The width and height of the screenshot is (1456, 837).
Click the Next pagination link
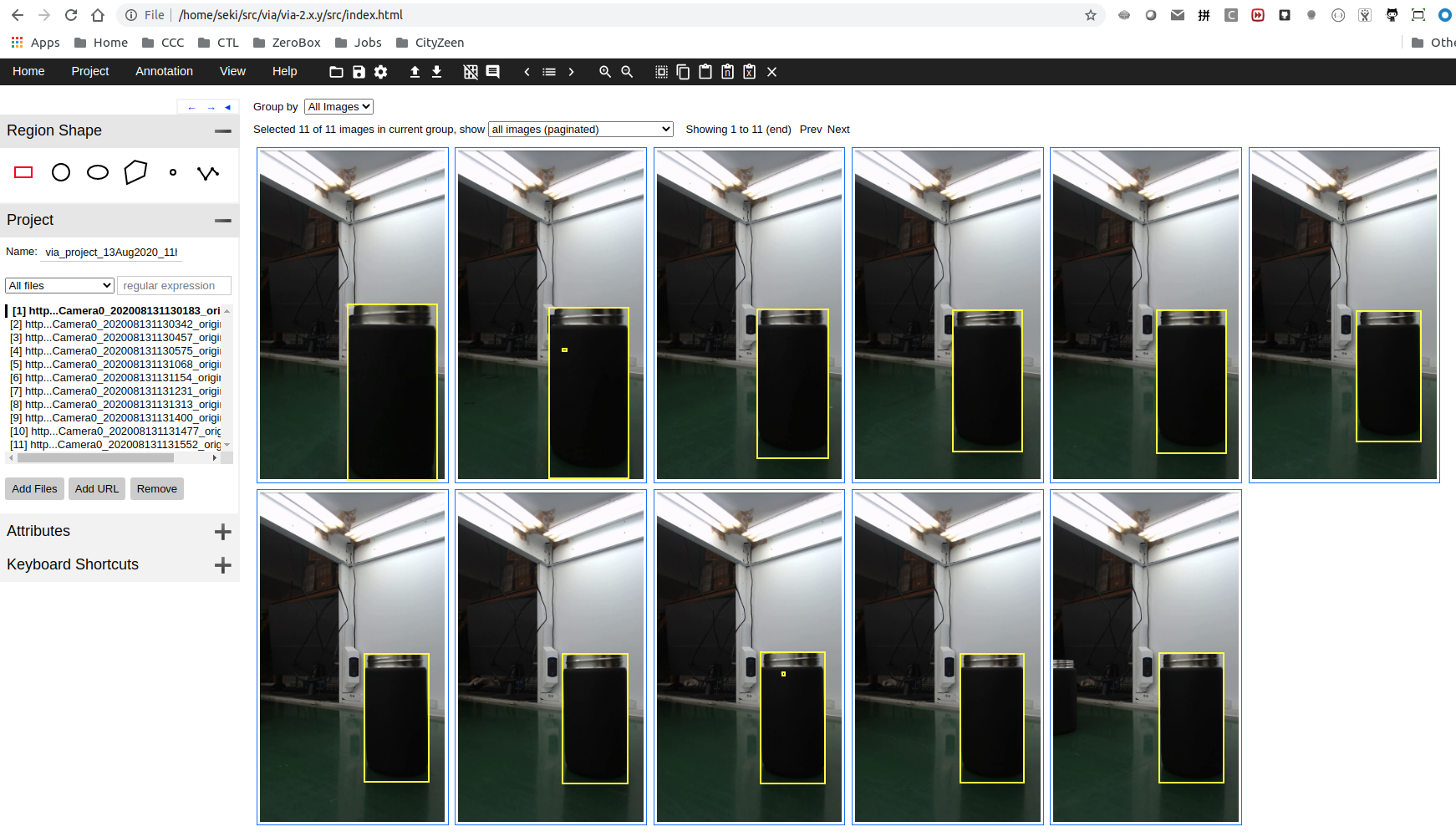838,129
